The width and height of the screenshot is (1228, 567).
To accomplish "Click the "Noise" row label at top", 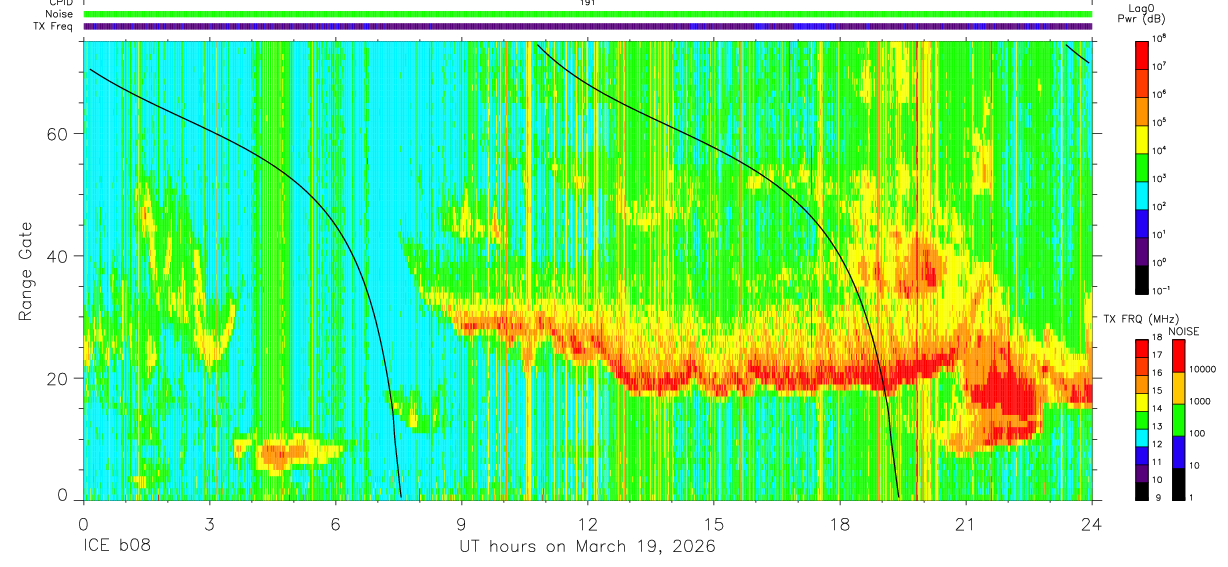I will point(60,14).
